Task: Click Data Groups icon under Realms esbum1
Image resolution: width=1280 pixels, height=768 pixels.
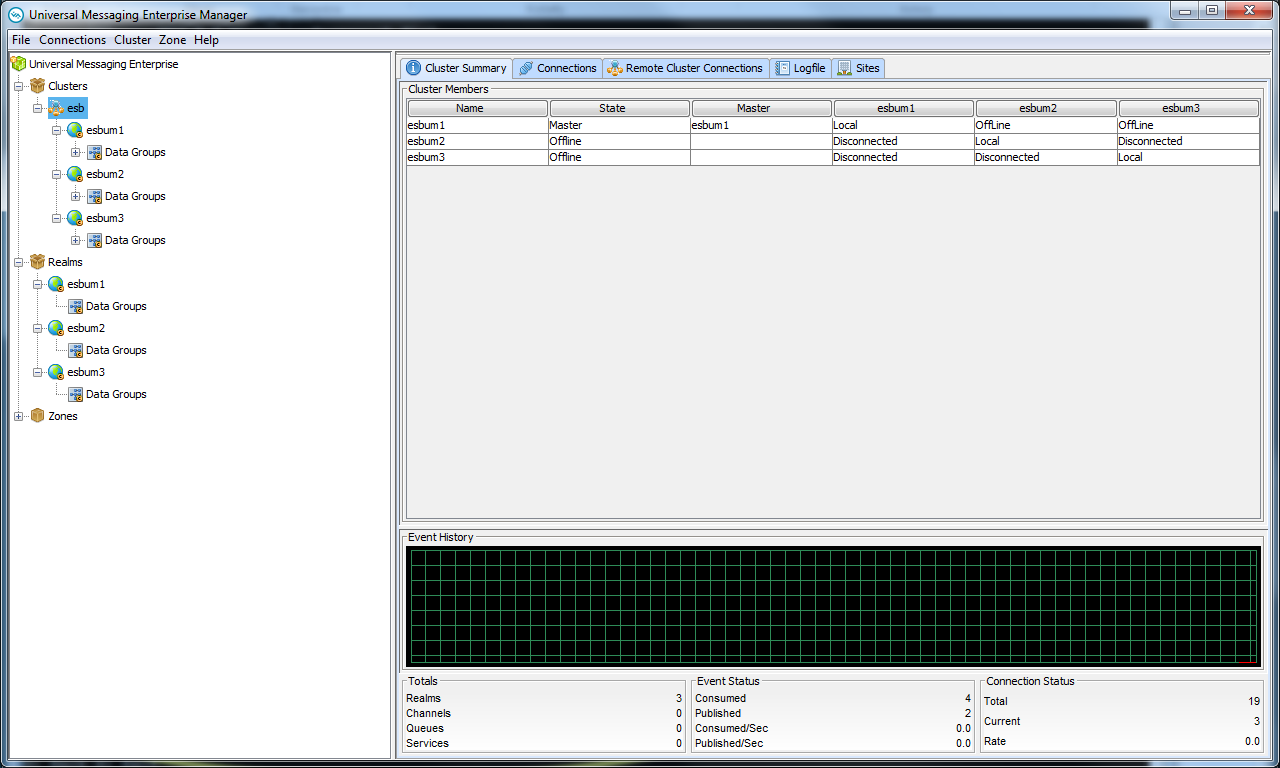Action: click(x=75, y=306)
